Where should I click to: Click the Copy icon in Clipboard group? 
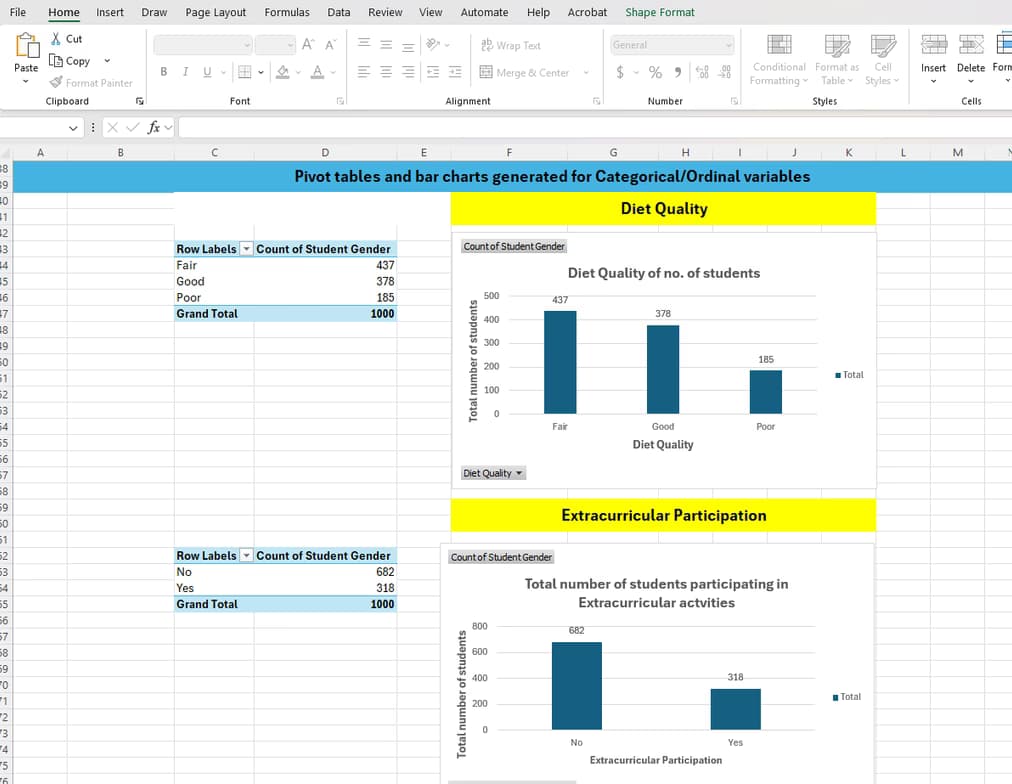[x=56, y=61]
